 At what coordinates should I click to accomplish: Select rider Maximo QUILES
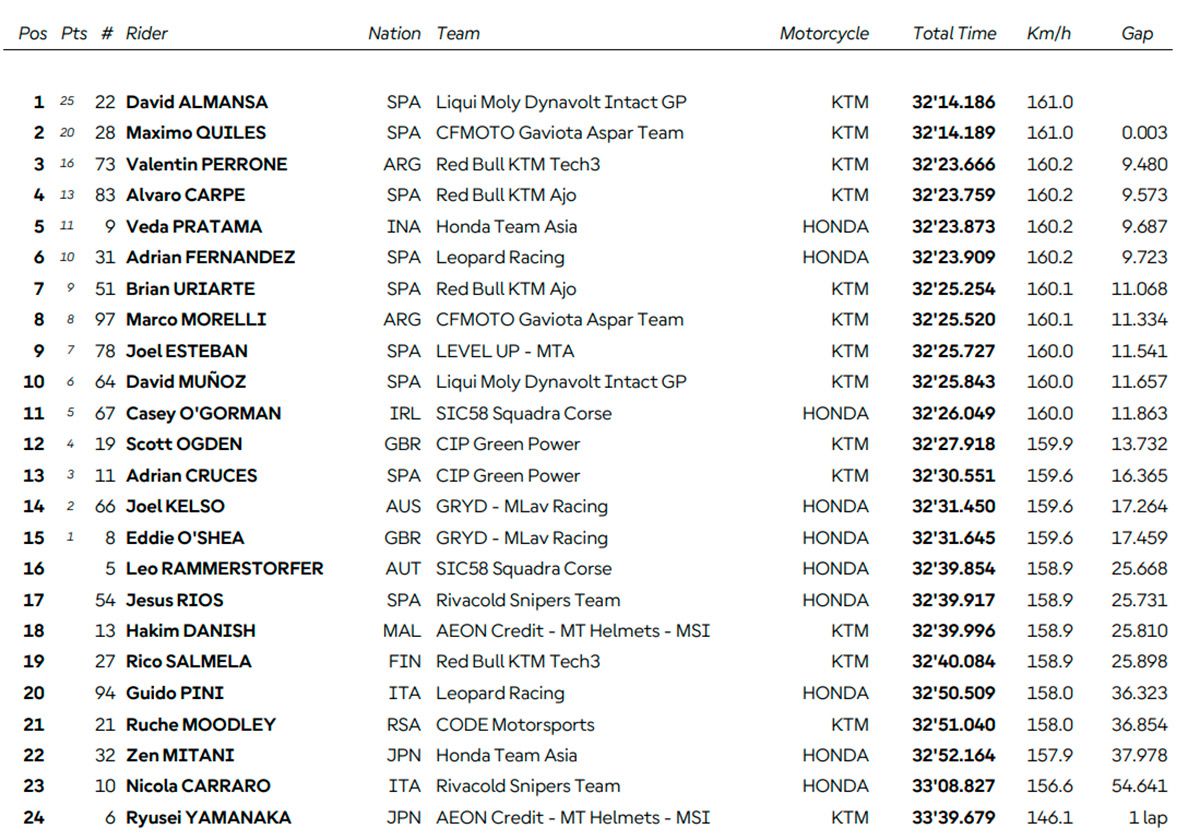tap(194, 133)
